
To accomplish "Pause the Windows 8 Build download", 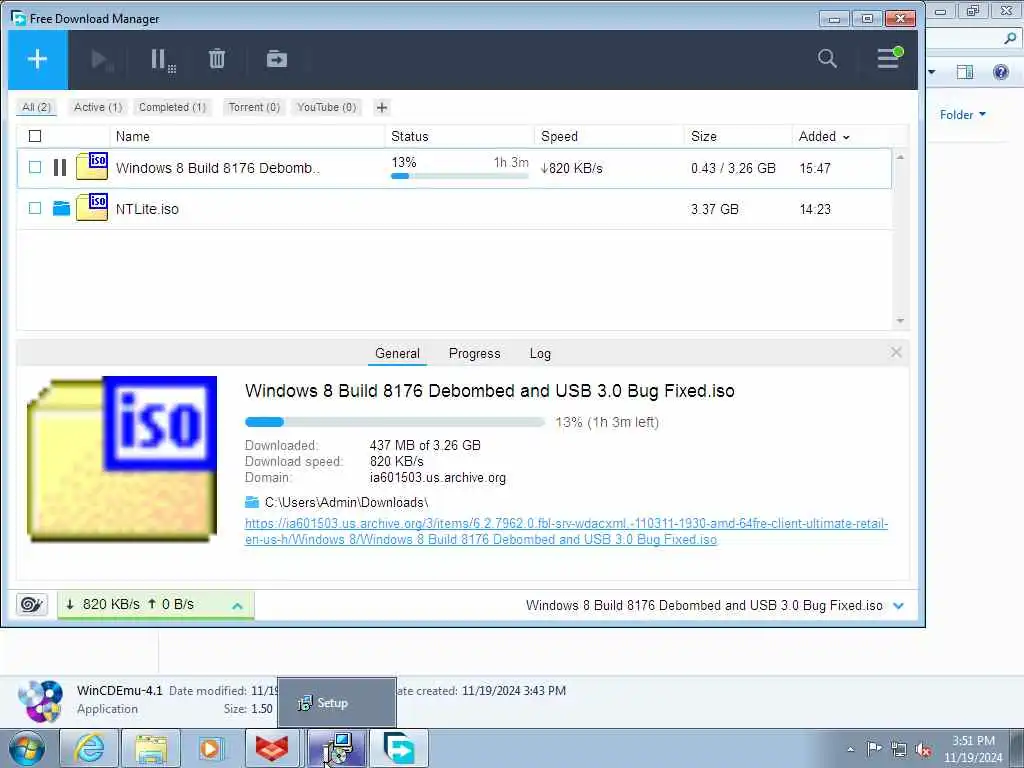I will click(x=60, y=168).
